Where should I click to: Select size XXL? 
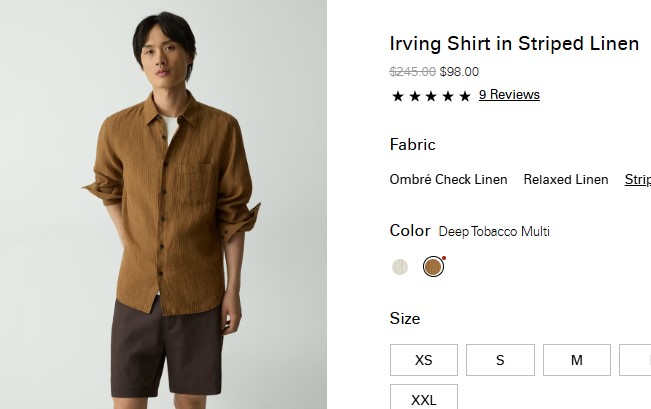pos(423,397)
